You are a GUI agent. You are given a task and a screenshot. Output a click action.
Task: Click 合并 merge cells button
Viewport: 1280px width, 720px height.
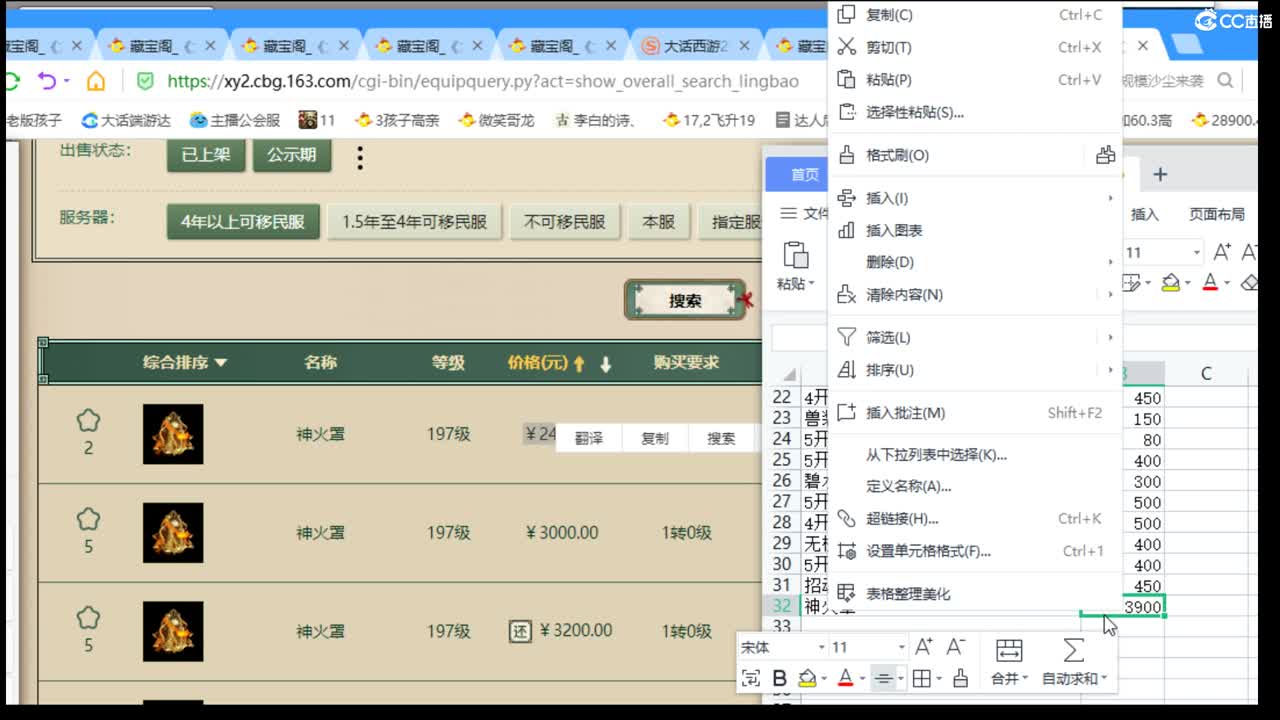[x=1008, y=662]
